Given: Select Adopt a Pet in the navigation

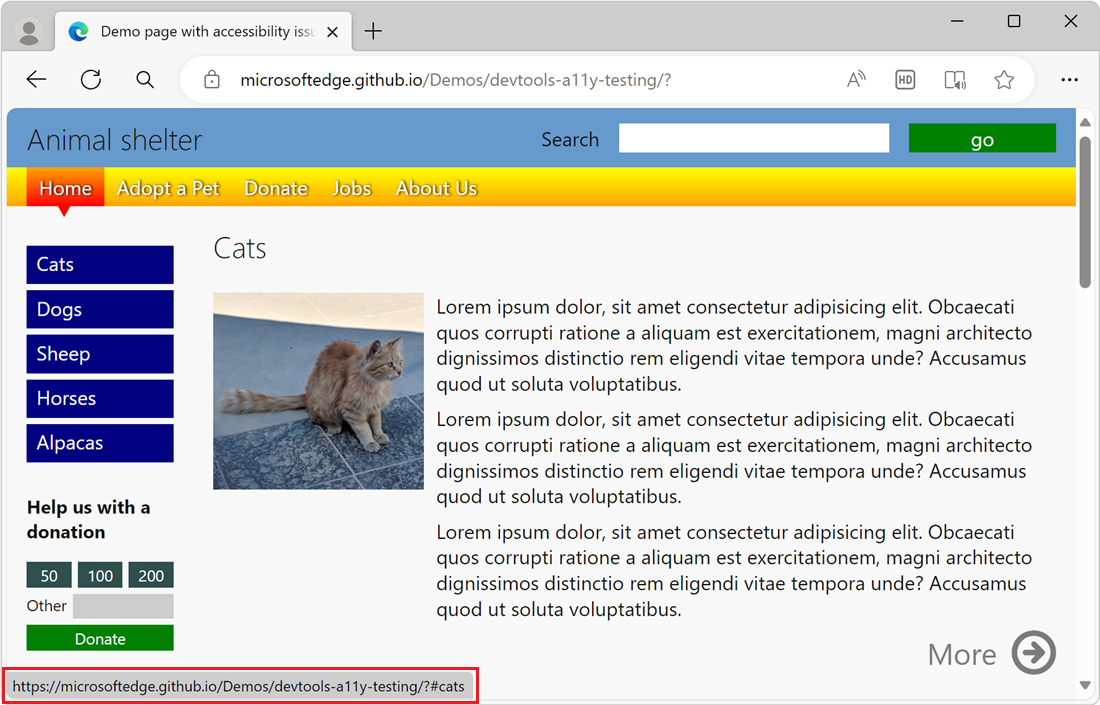Looking at the screenshot, I should pos(168,188).
